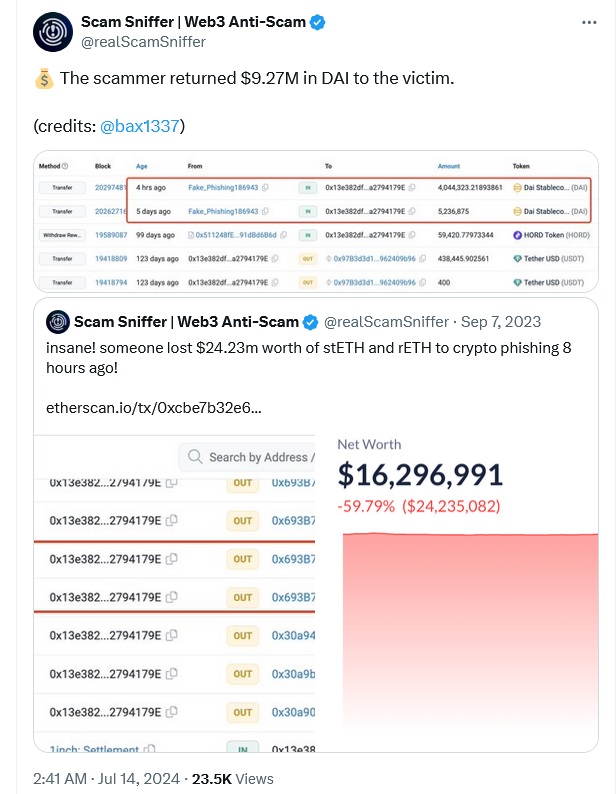Image resolution: width=616 pixels, height=794 pixels.
Task: Open the Net Worth $16,296,991 chart image
Action: [x=456, y=592]
